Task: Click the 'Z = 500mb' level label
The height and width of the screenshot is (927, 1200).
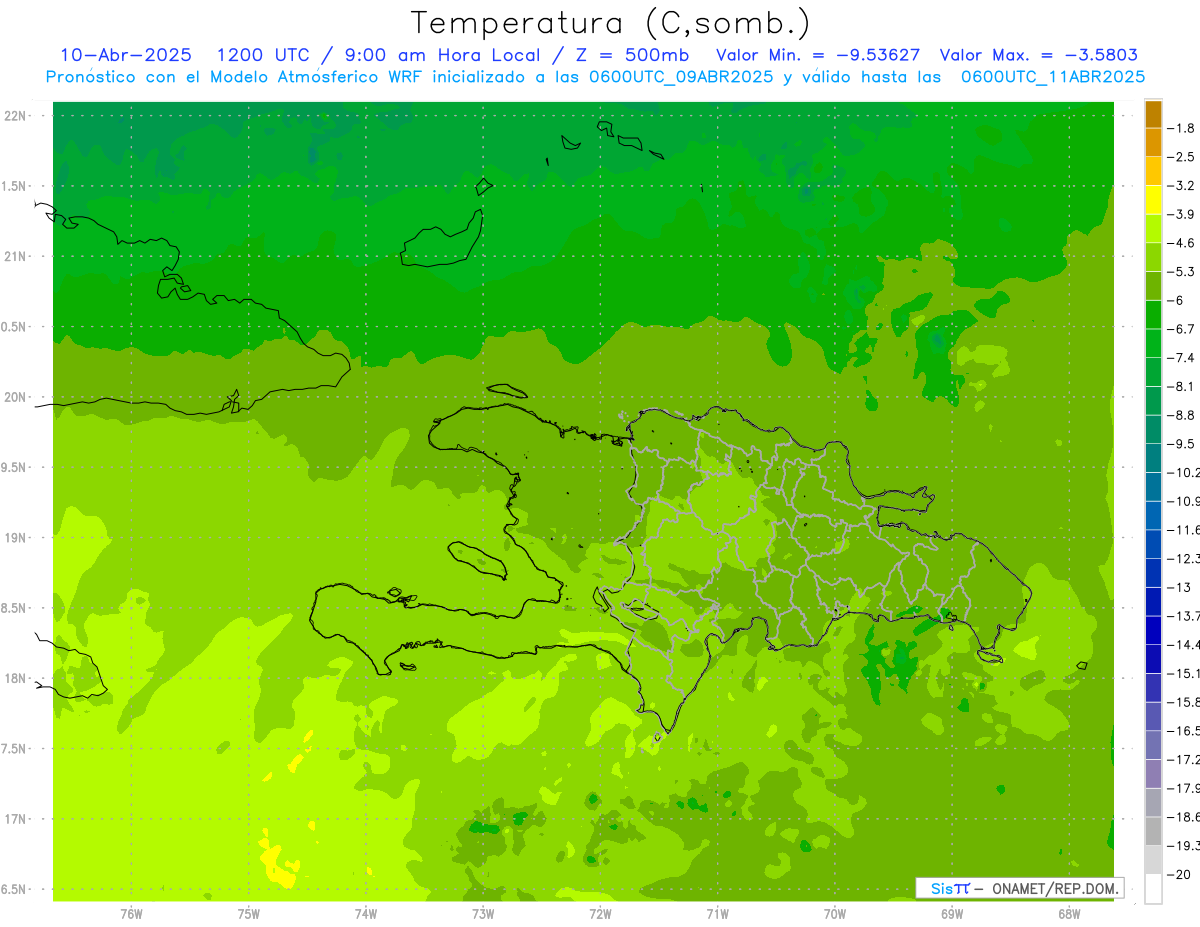Action: pos(632,55)
